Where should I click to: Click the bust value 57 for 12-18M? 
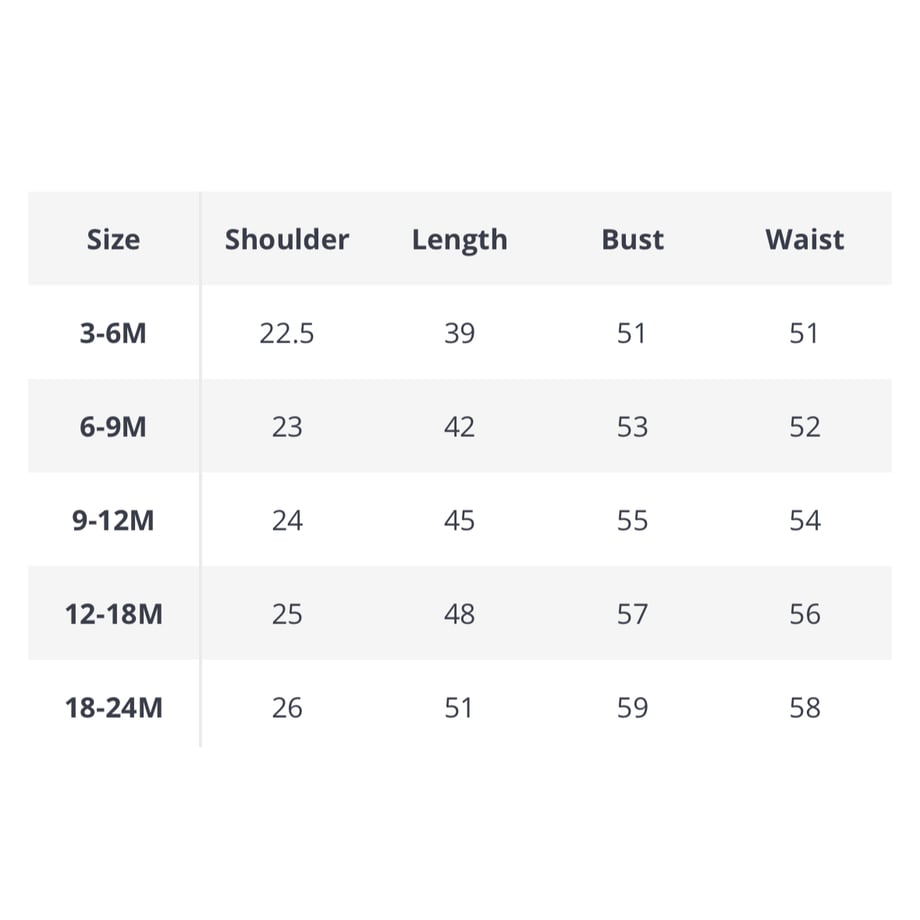coord(632,614)
